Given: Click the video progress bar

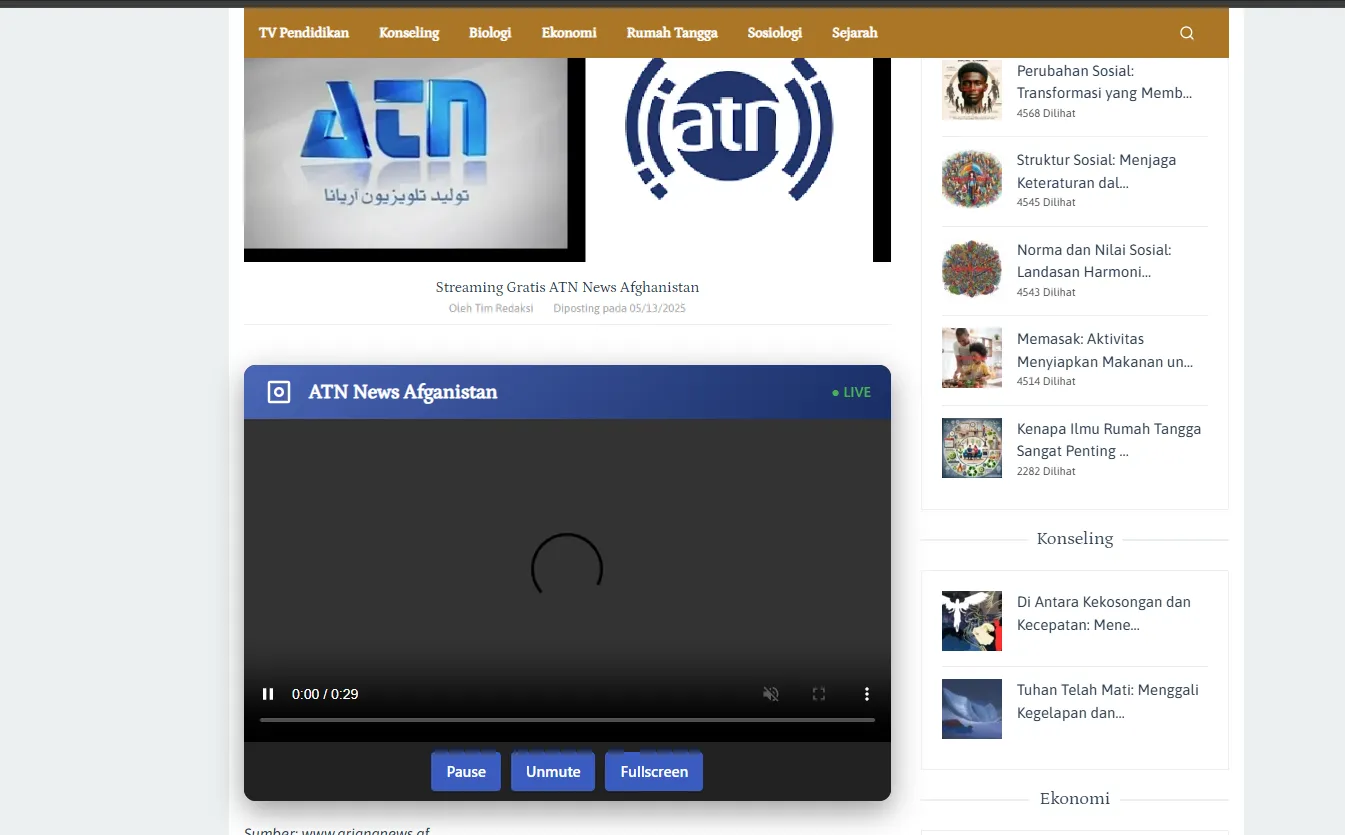Looking at the screenshot, I should click(x=567, y=720).
